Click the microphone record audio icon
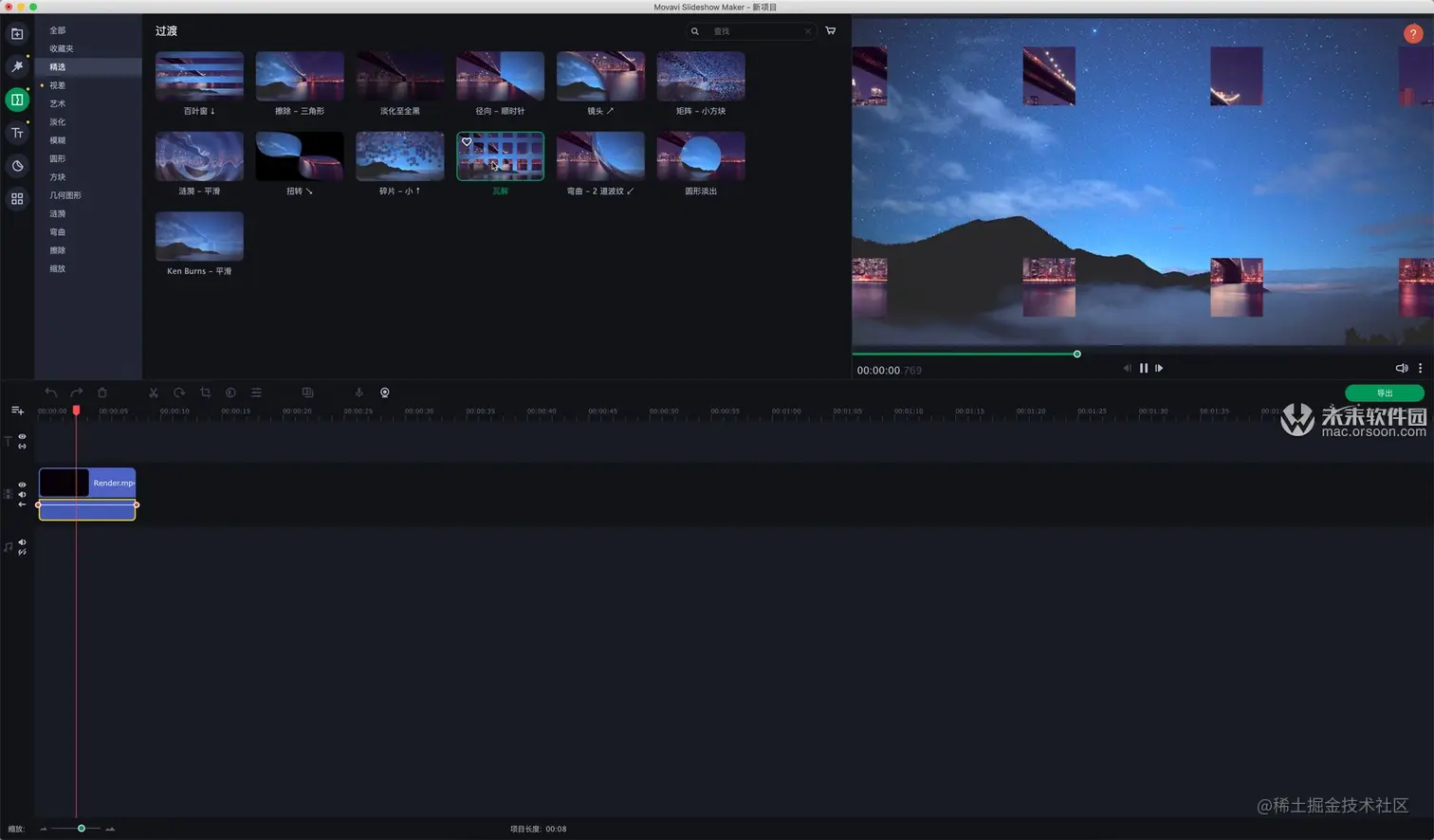The width and height of the screenshot is (1434, 840). tap(358, 393)
